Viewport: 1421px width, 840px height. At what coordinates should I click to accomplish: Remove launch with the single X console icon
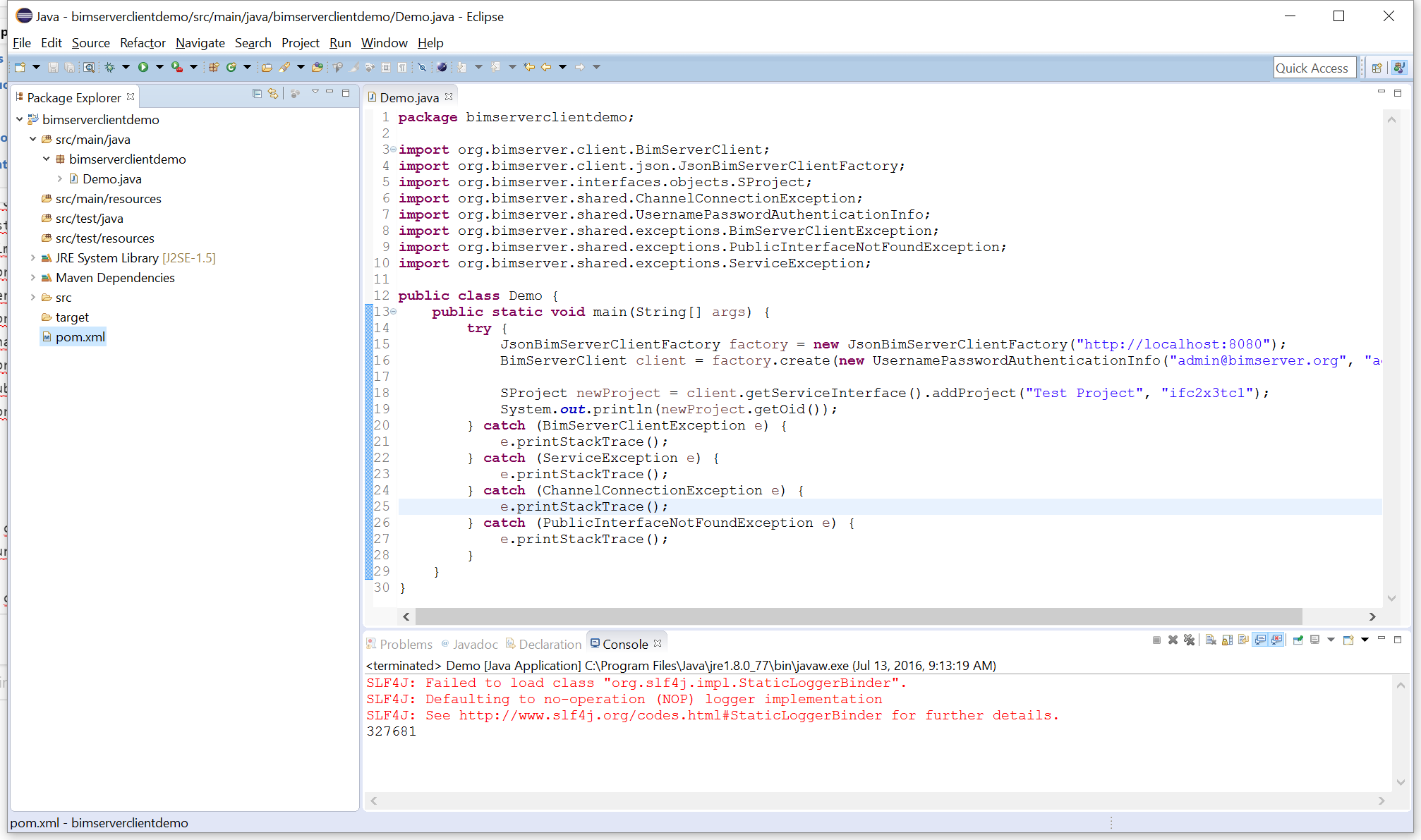1173,640
